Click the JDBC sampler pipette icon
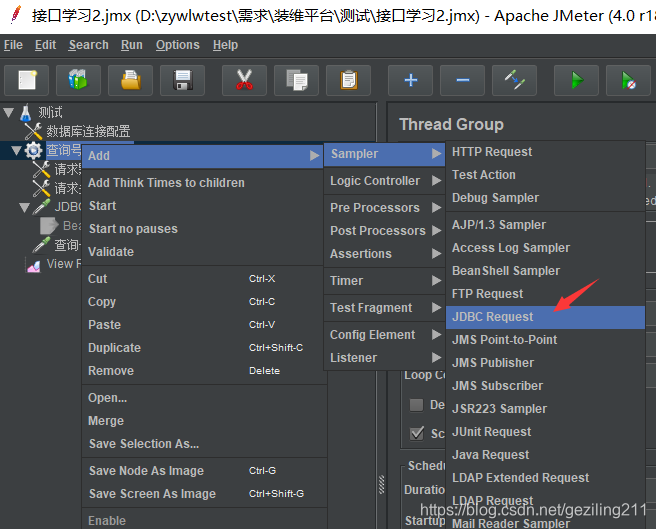 [42, 206]
